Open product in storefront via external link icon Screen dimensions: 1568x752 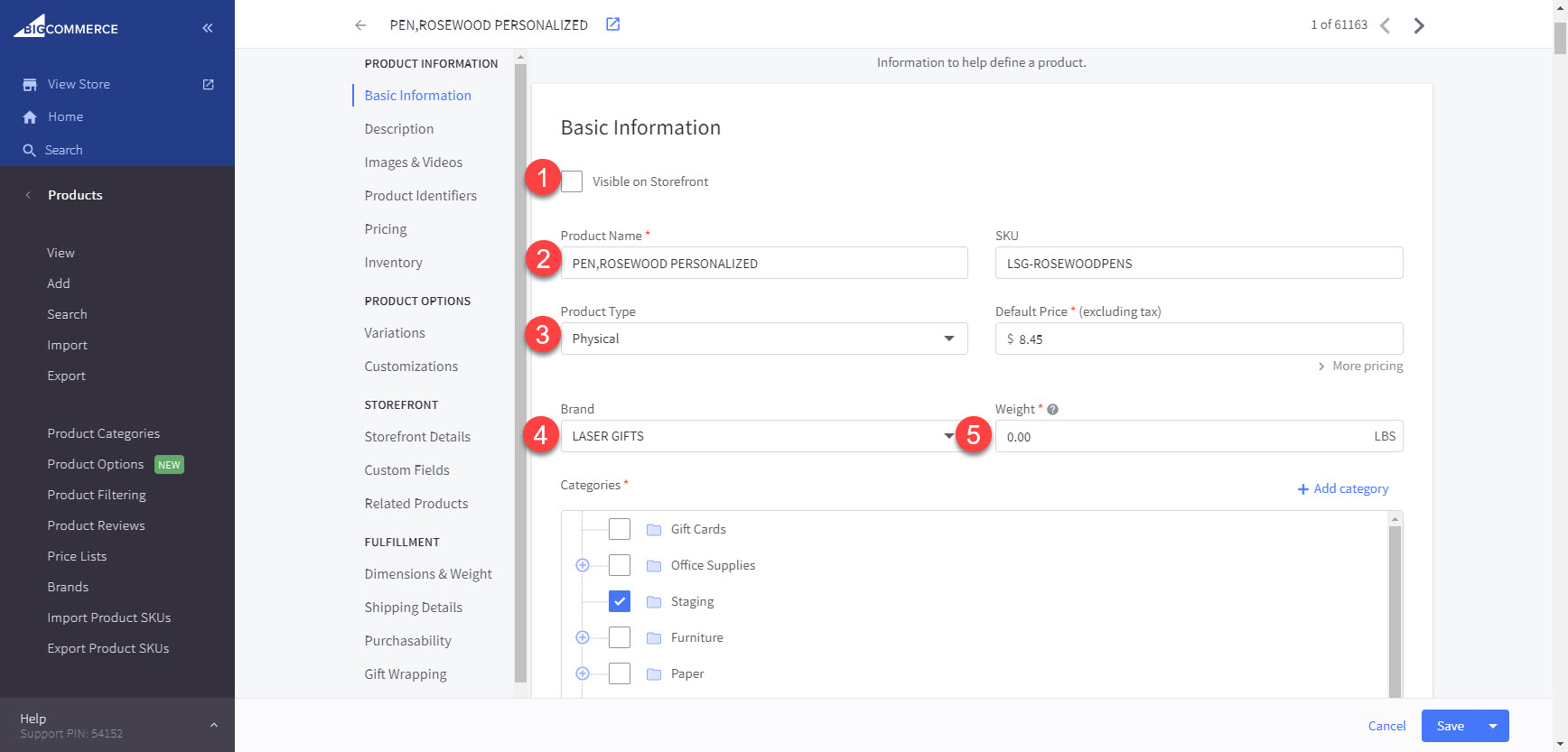pyautogui.click(x=612, y=24)
